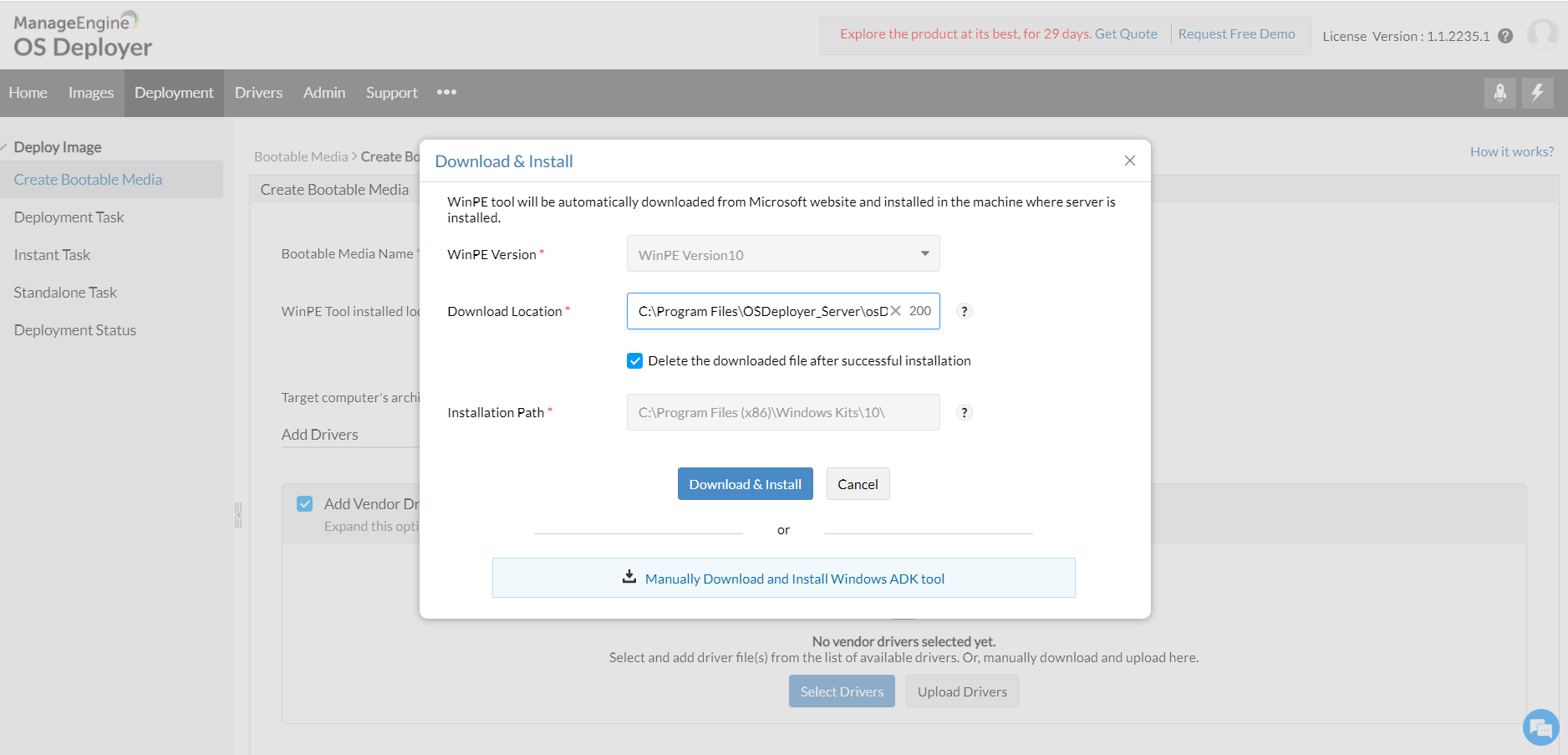Click help icon next to Installation Path

(x=965, y=412)
